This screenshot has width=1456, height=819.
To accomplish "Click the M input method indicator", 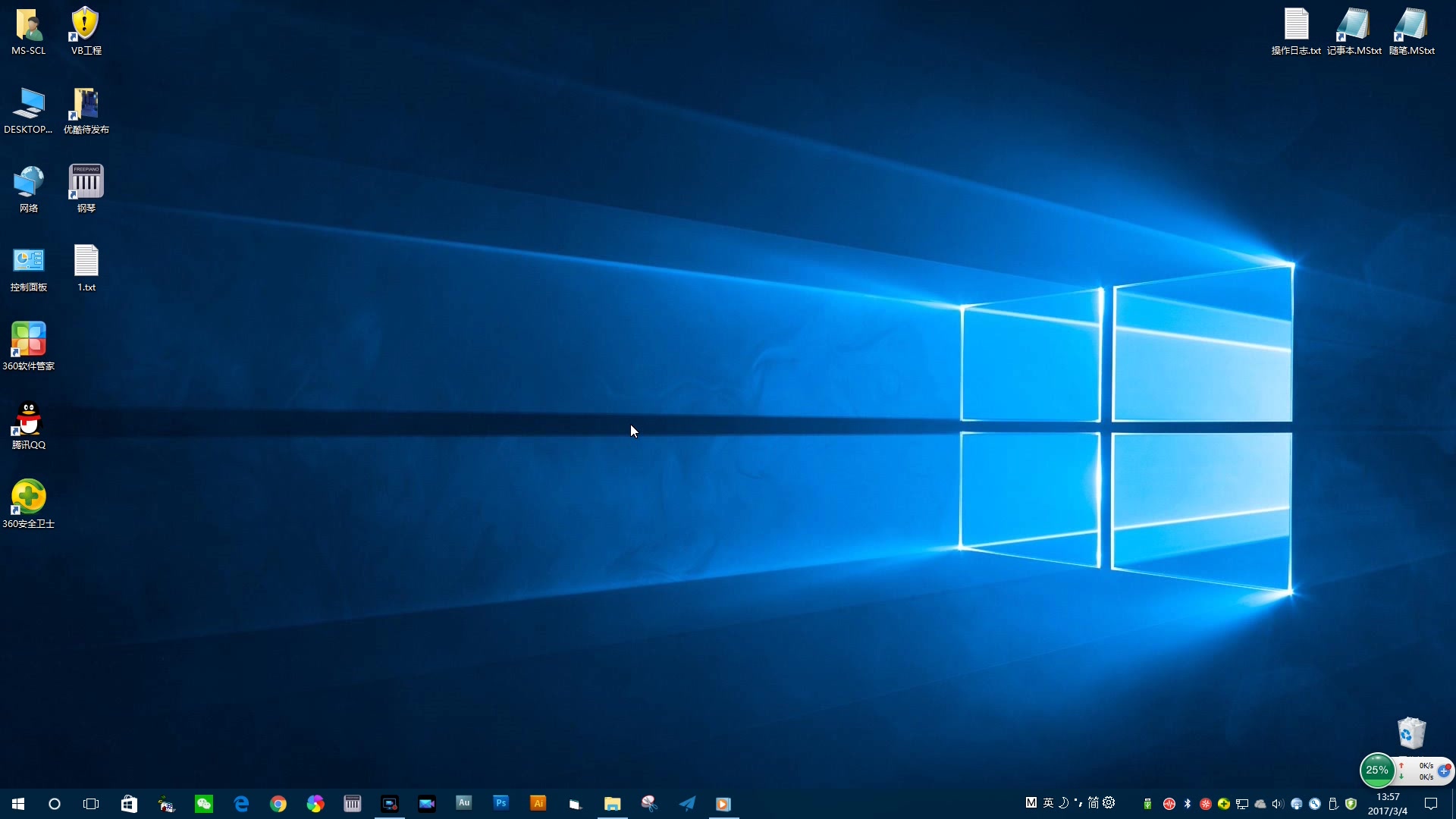I will [1031, 802].
